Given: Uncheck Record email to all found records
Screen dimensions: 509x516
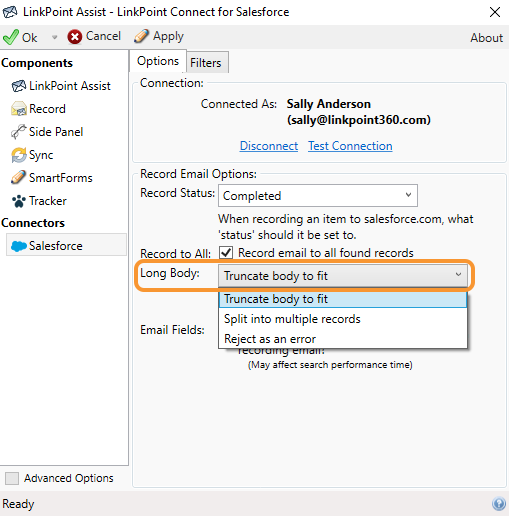Looking at the screenshot, I should tap(226, 253).
